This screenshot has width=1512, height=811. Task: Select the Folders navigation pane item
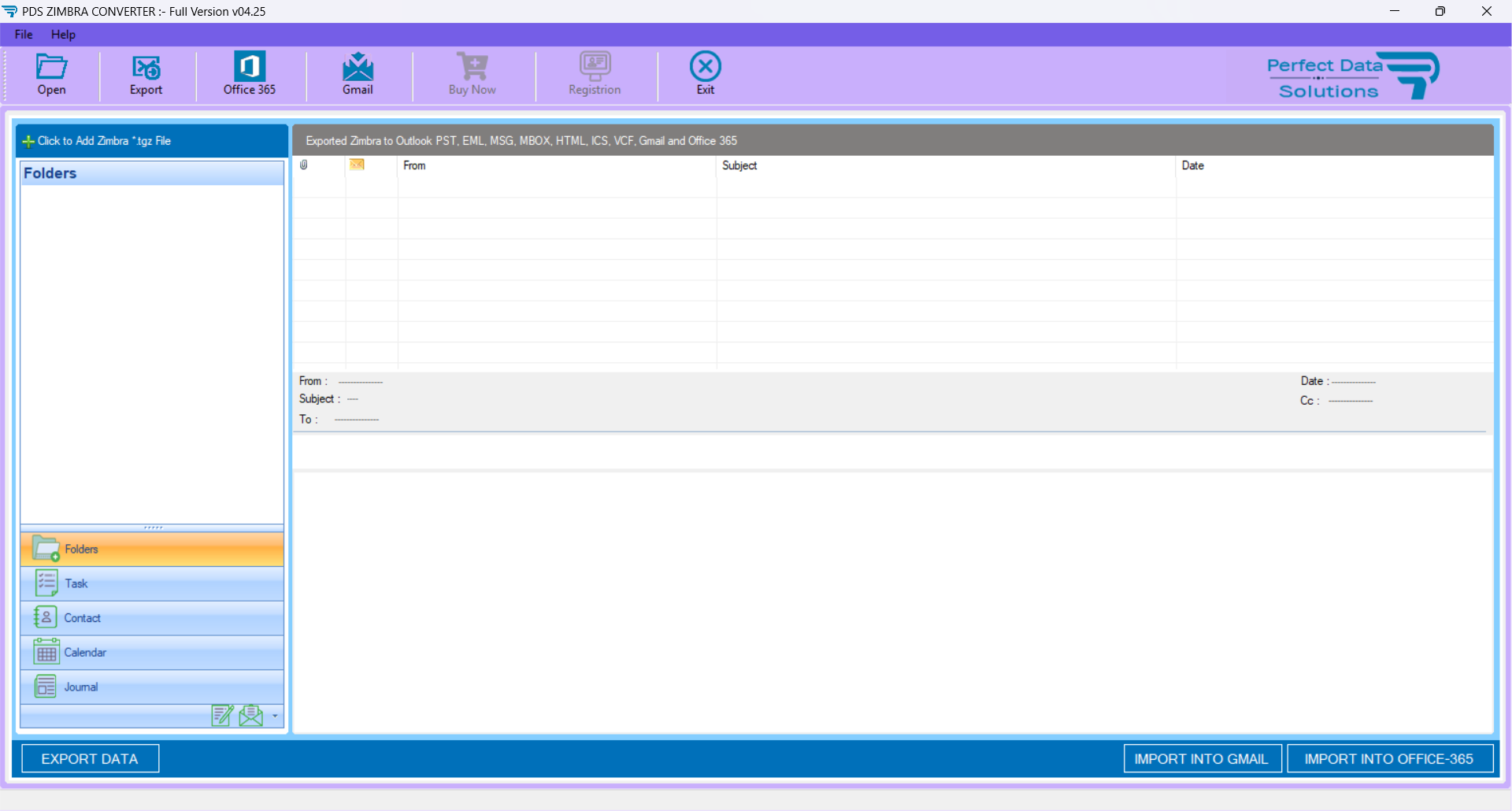point(152,550)
